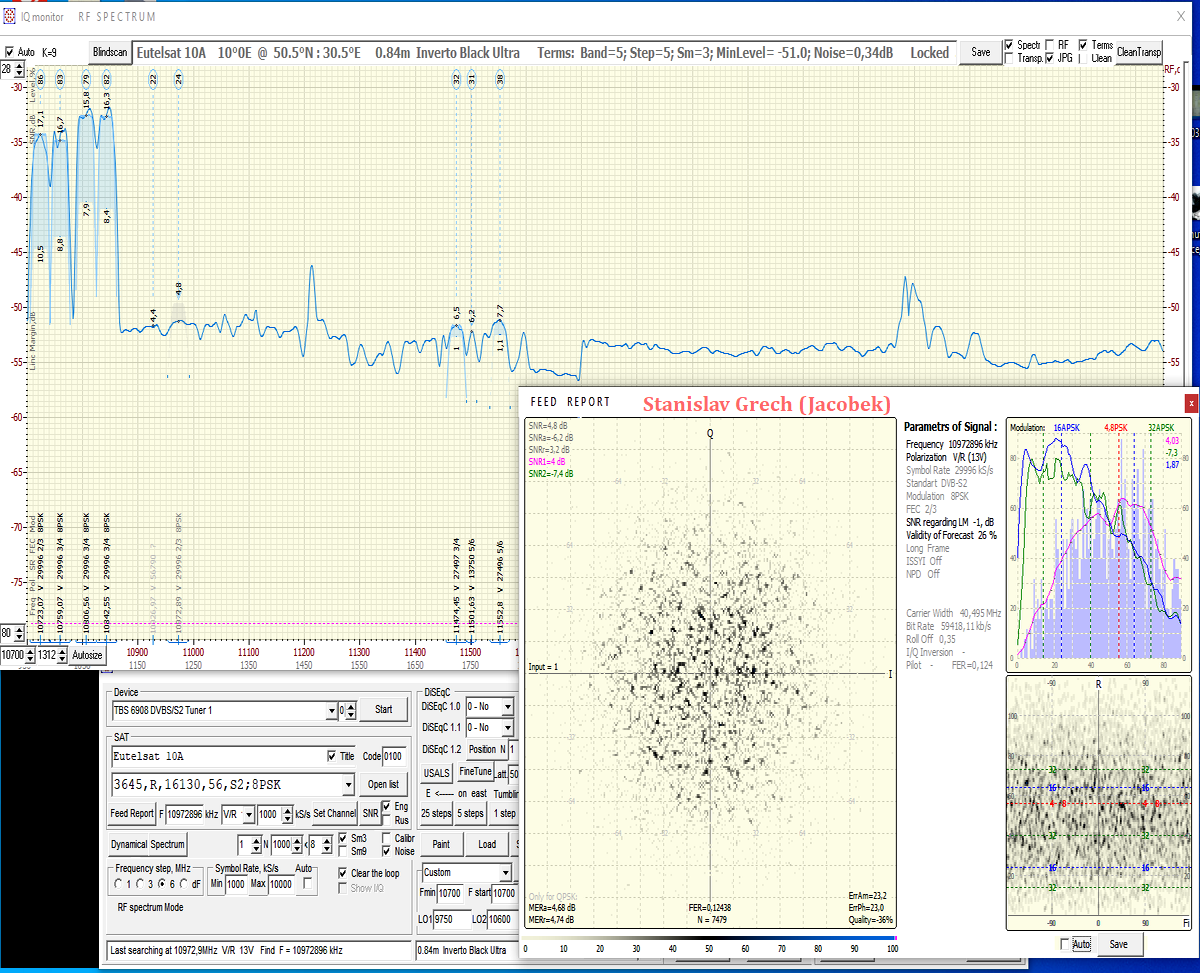
Task: Click the Blindscan button
Action: pyautogui.click(x=110, y=53)
